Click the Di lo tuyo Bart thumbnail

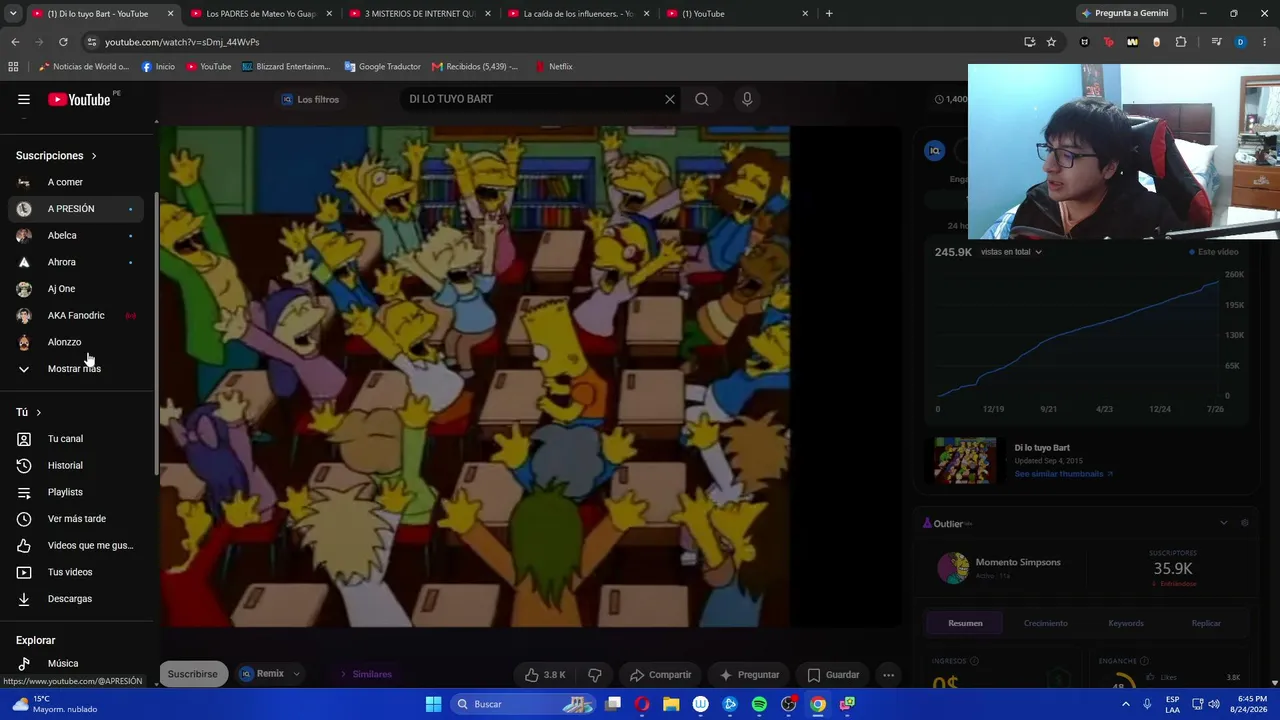click(965, 461)
